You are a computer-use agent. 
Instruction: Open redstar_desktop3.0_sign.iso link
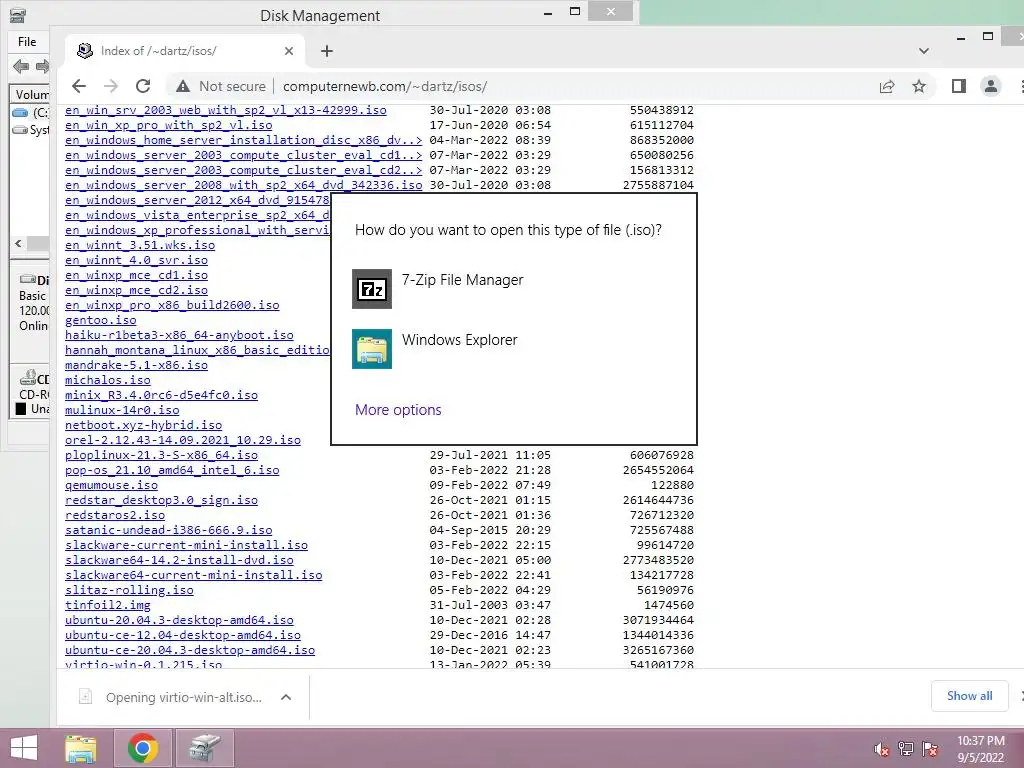tap(161, 500)
